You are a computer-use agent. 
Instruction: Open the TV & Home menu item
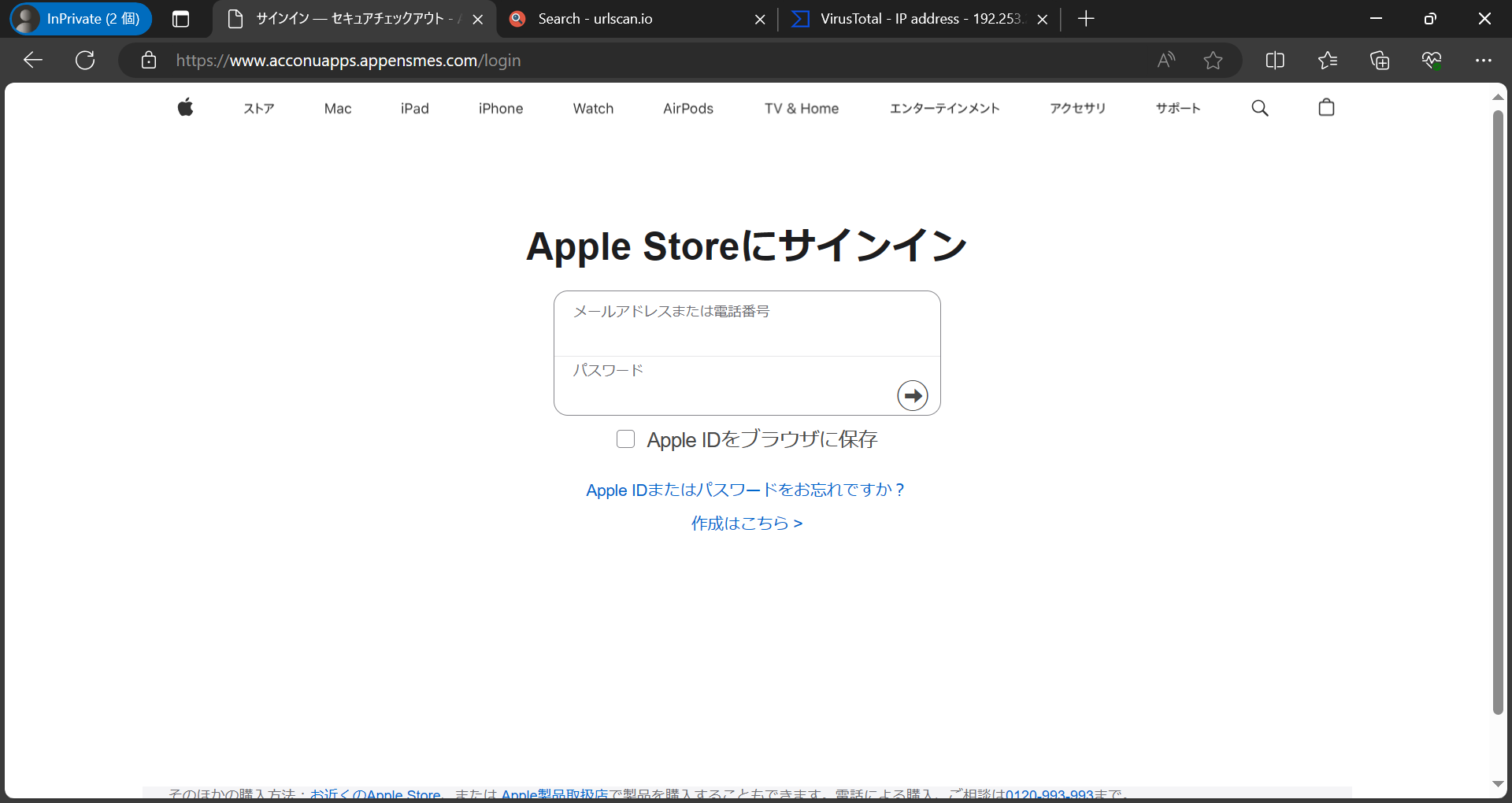(x=802, y=109)
